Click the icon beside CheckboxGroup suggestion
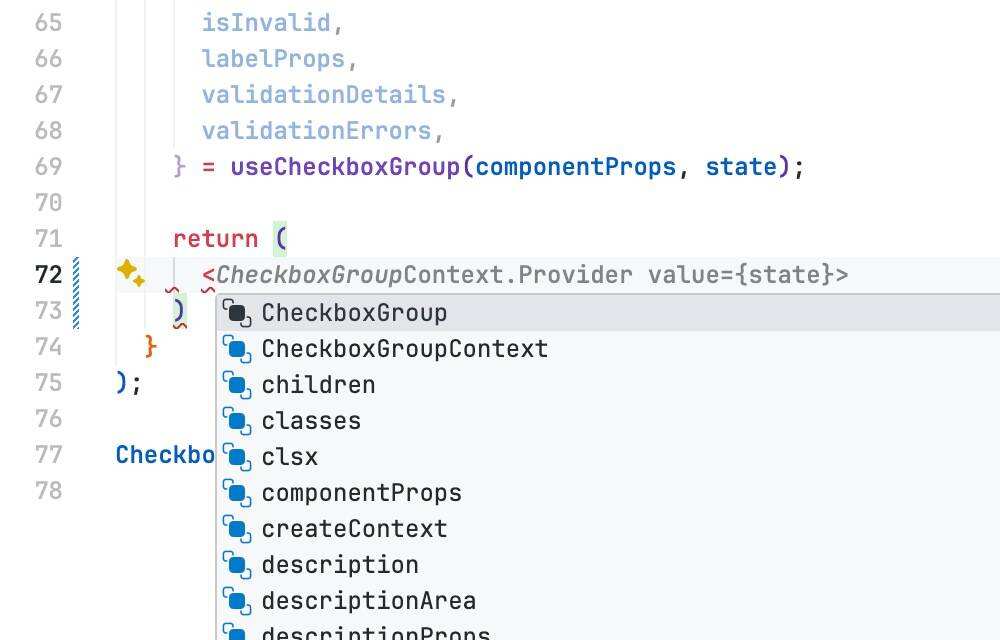This screenshot has width=1000, height=640. [237, 313]
